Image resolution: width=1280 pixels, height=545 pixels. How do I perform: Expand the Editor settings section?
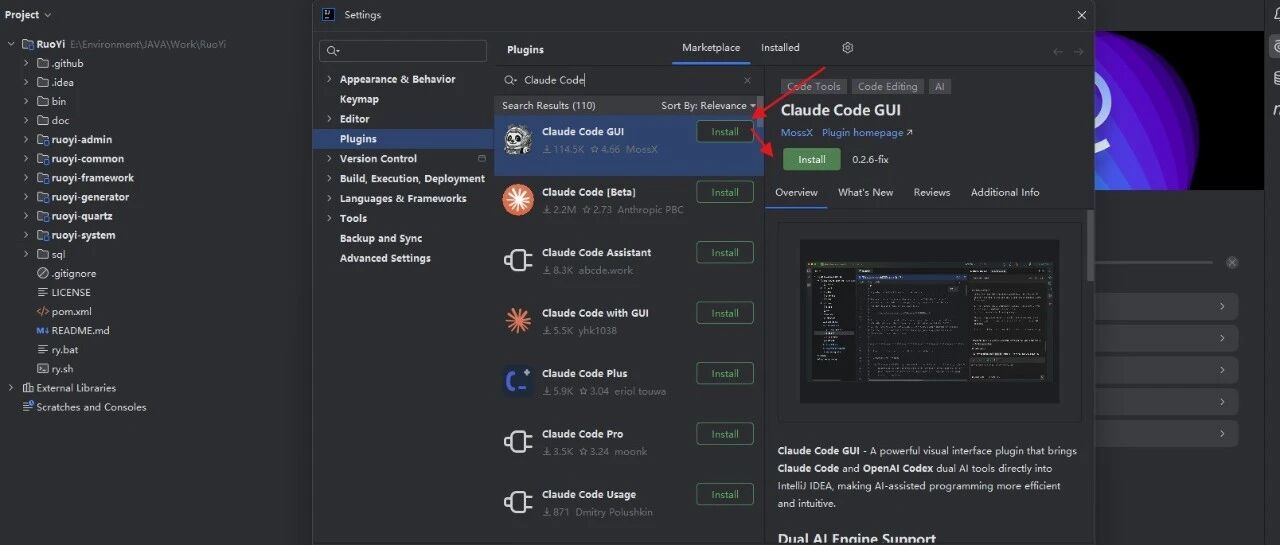330,119
